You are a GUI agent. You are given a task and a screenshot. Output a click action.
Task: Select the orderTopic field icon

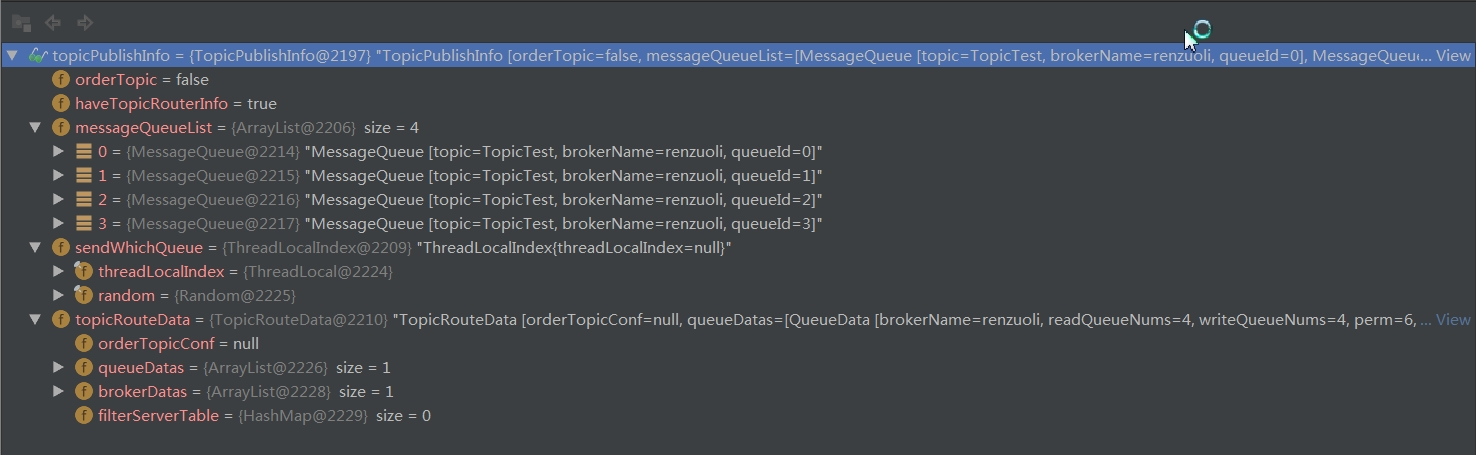click(61, 79)
